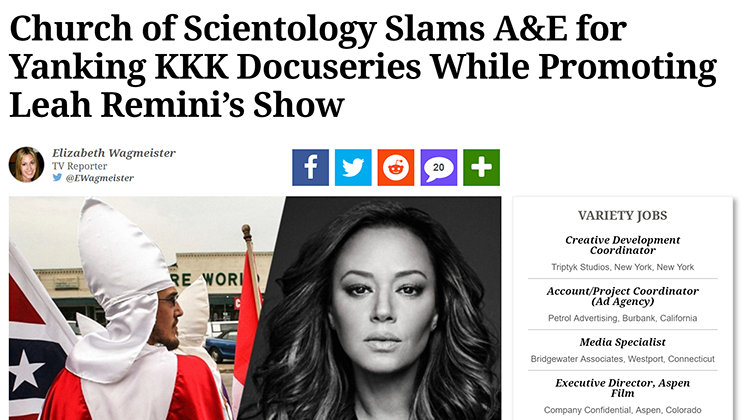Click Elizabeth Wagmeister's author avatar
The image size is (747, 420).
click(26, 164)
